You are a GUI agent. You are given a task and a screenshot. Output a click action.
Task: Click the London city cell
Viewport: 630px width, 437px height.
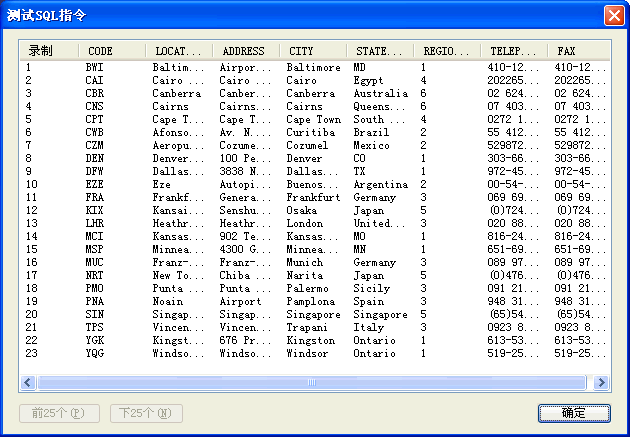point(305,223)
